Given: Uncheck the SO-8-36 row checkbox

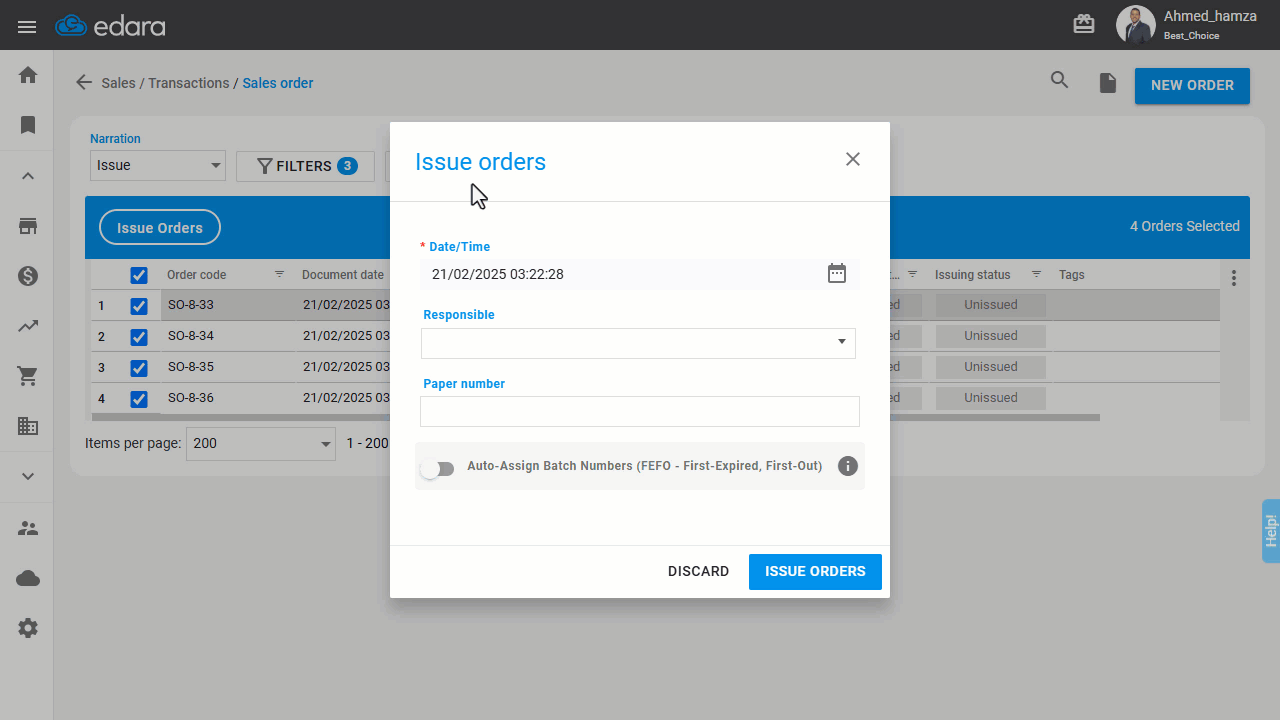Looking at the screenshot, I should point(139,399).
